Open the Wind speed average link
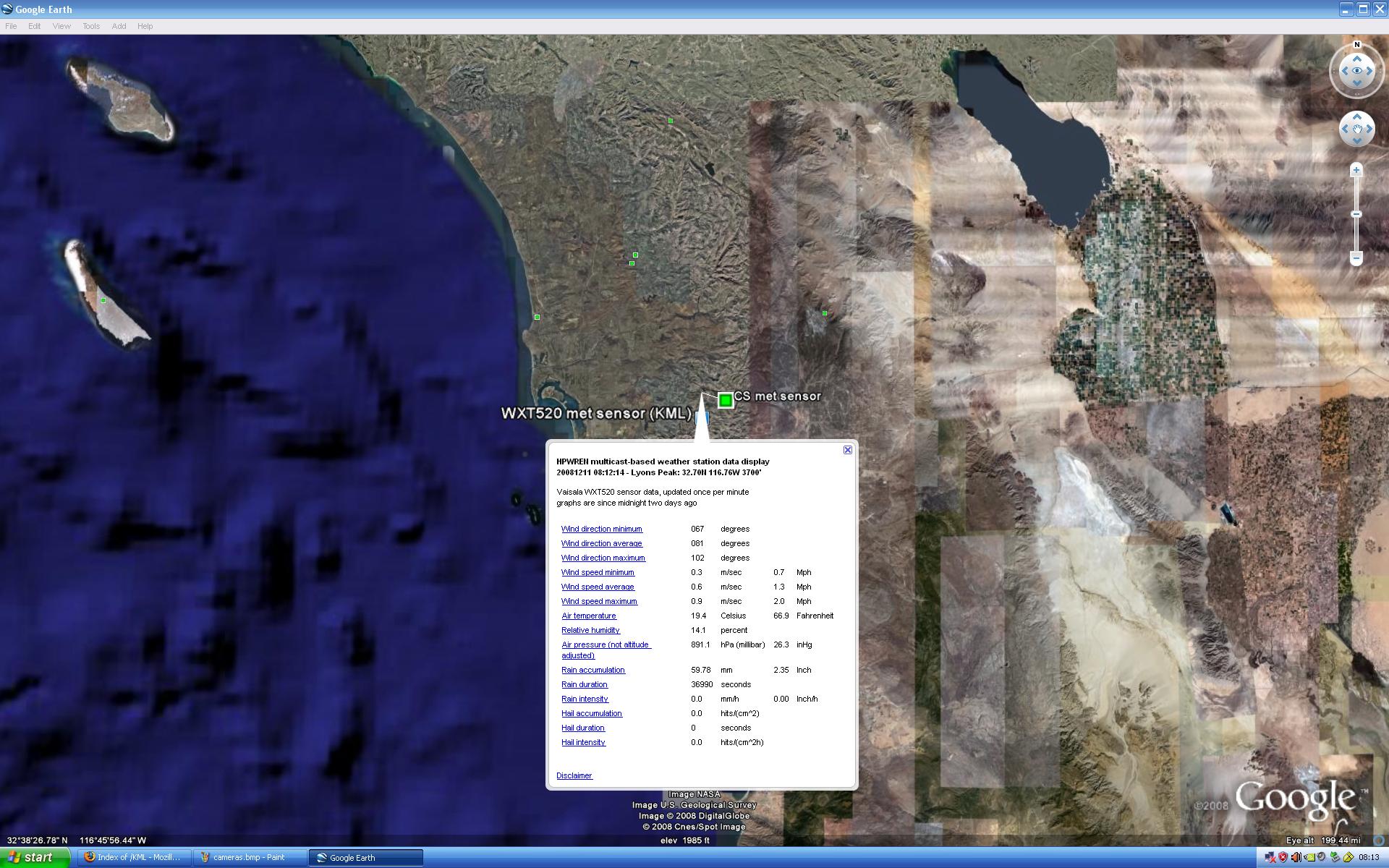This screenshot has width=1389, height=868. coord(598,587)
